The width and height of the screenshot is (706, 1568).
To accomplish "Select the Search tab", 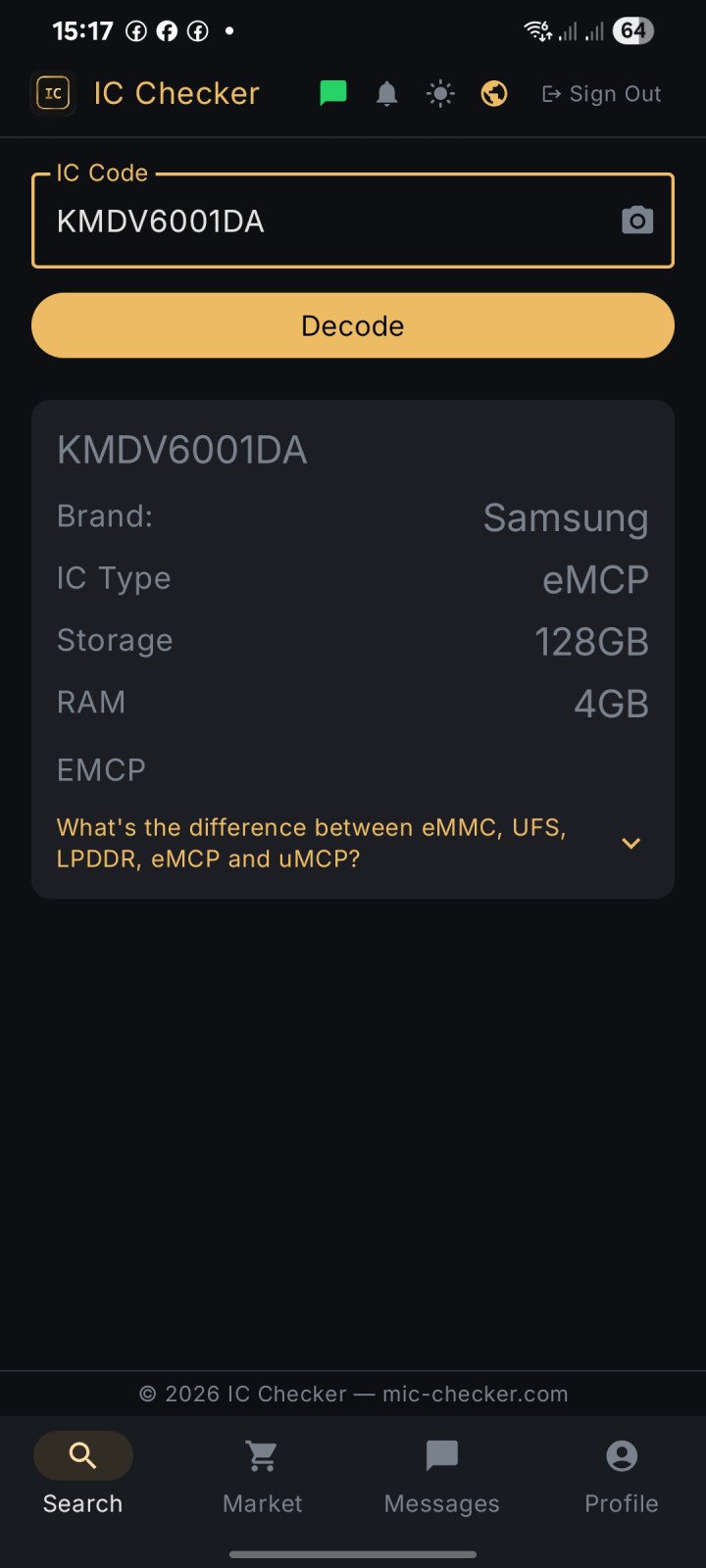I will point(83,1474).
